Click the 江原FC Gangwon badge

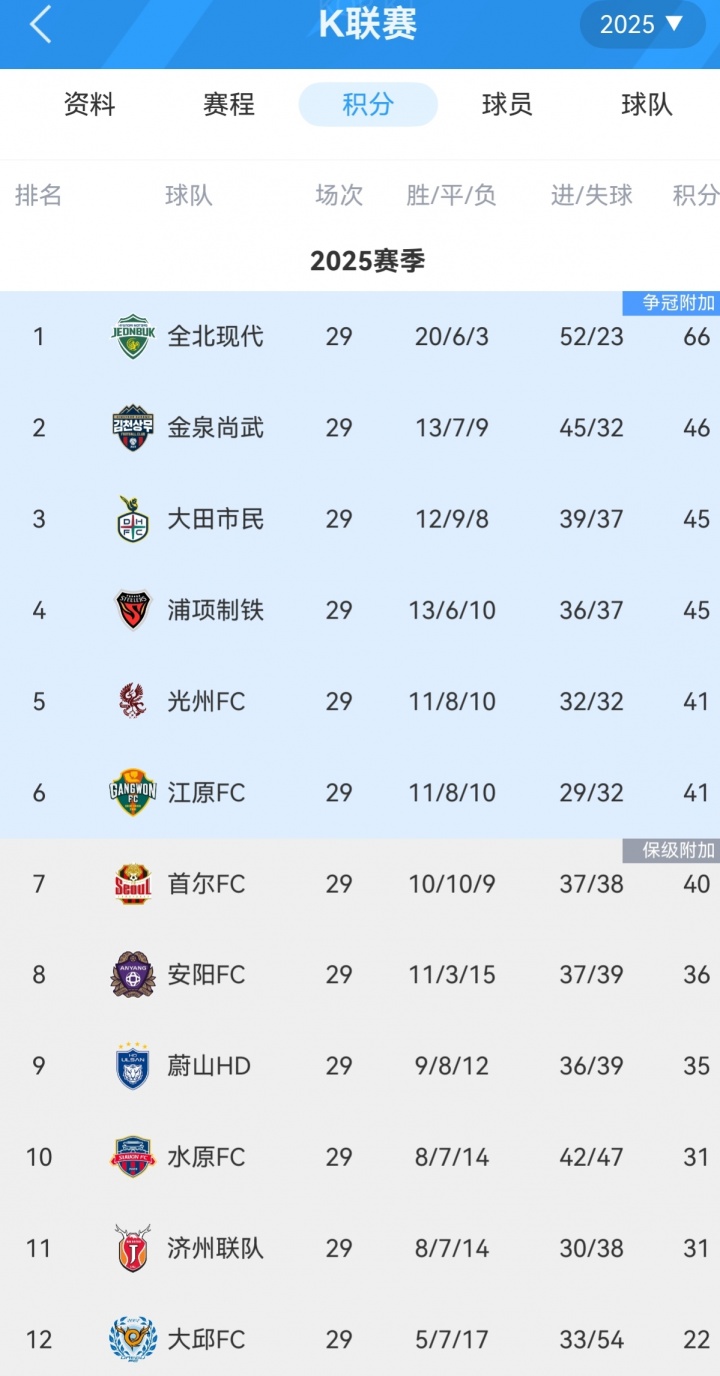coord(132,793)
